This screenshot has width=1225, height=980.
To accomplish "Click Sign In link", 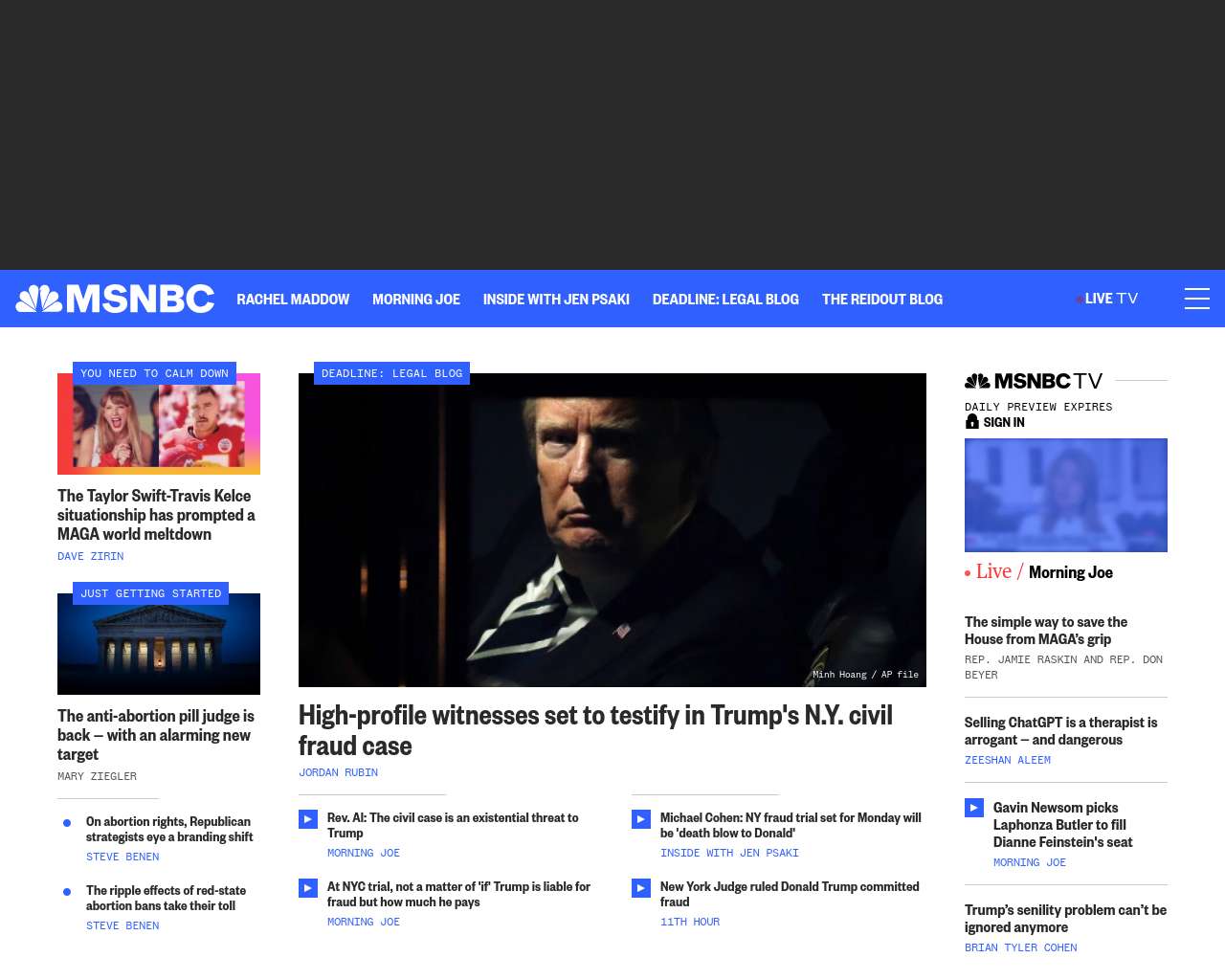I will pos(1004,422).
